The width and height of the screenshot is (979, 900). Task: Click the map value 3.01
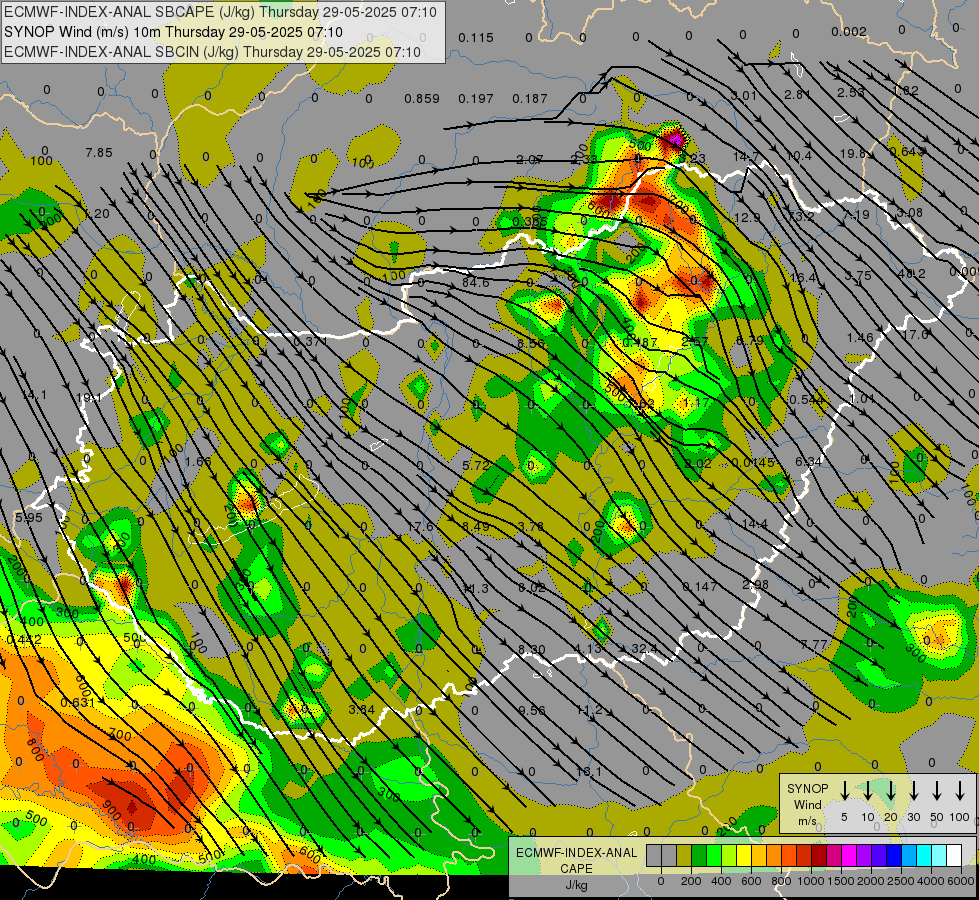(744, 96)
